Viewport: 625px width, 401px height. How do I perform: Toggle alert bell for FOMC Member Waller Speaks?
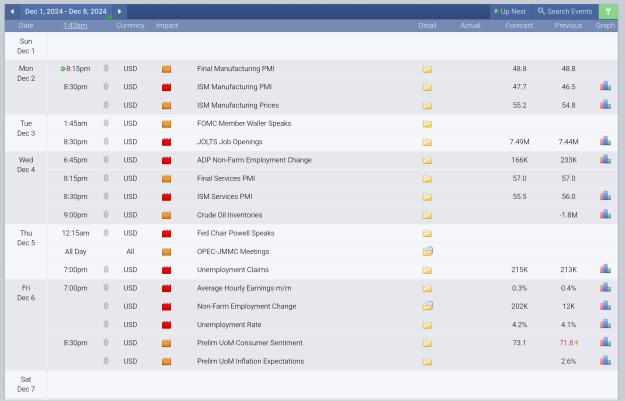[106, 123]
